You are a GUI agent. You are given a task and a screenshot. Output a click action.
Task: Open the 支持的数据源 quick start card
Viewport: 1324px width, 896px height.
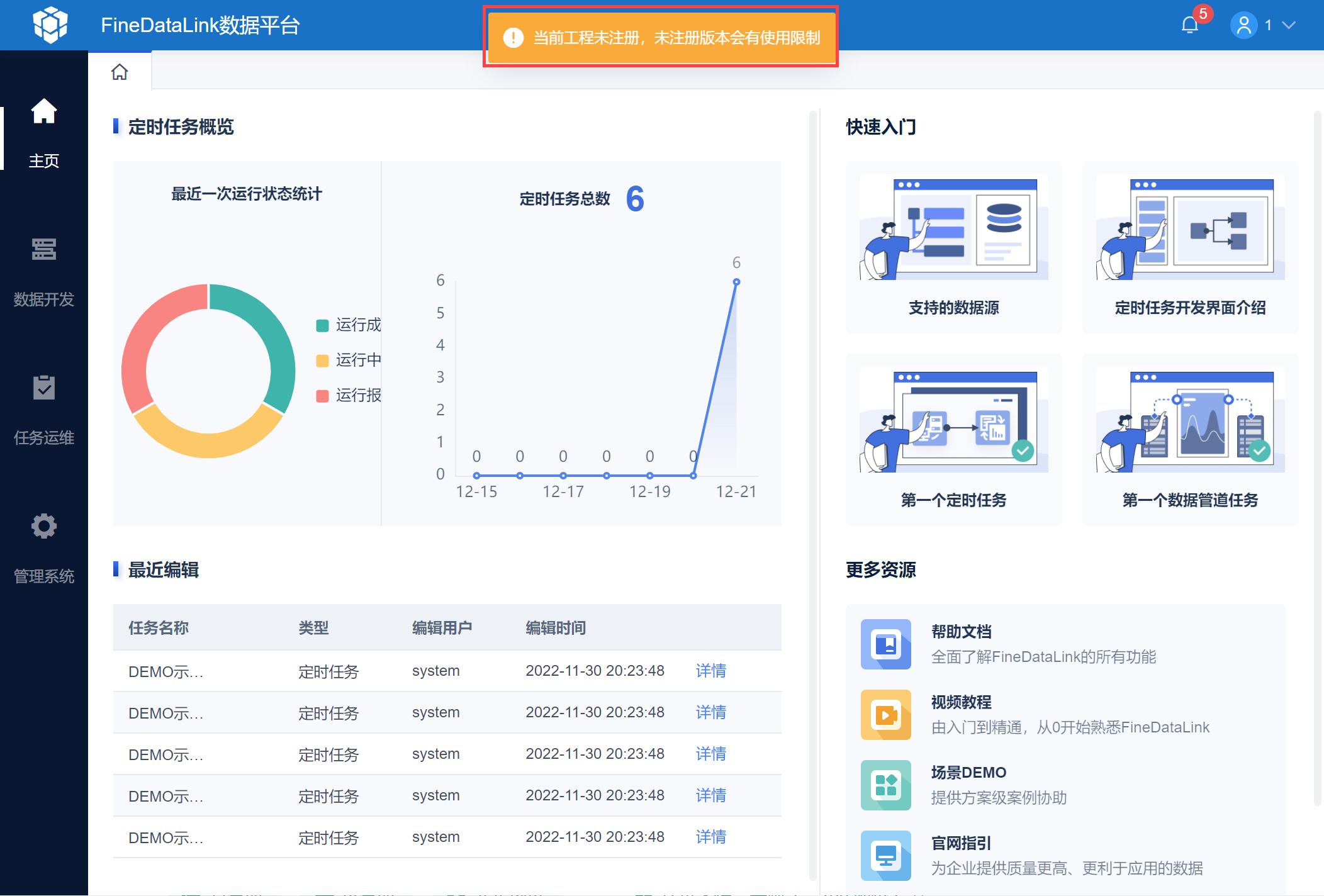click(953, 247)
